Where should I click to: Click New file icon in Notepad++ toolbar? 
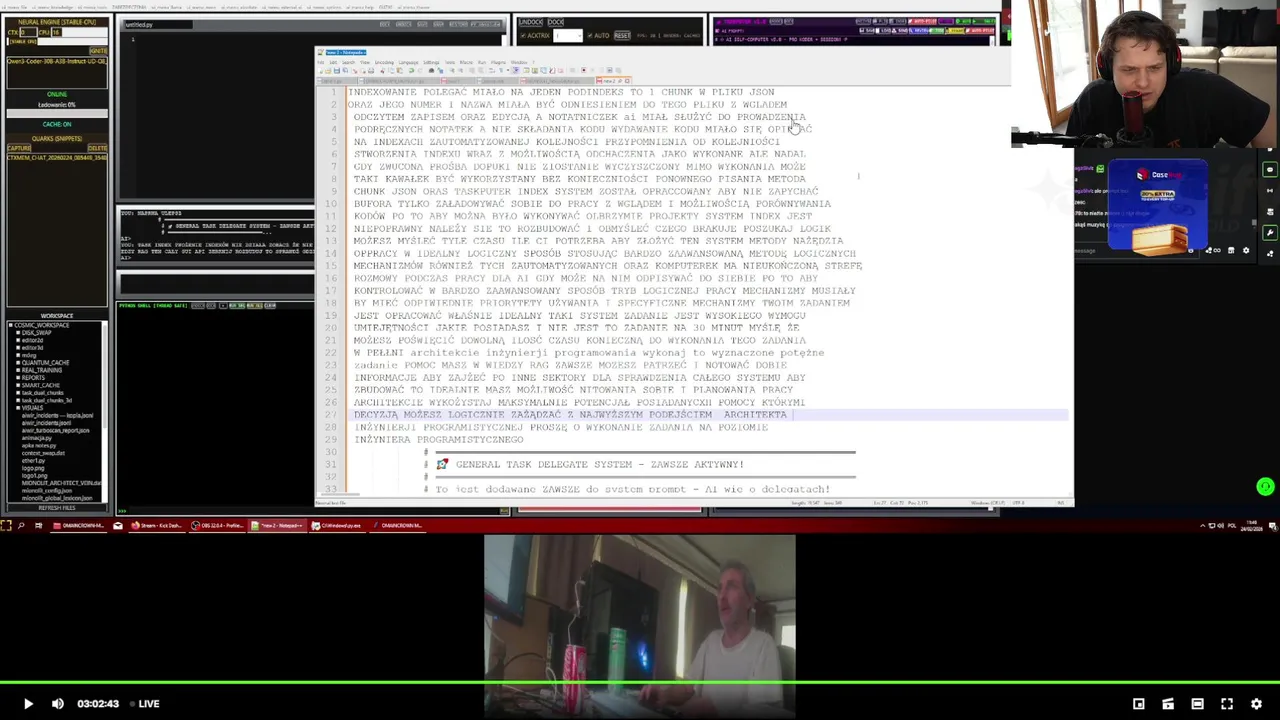(321, 71)
